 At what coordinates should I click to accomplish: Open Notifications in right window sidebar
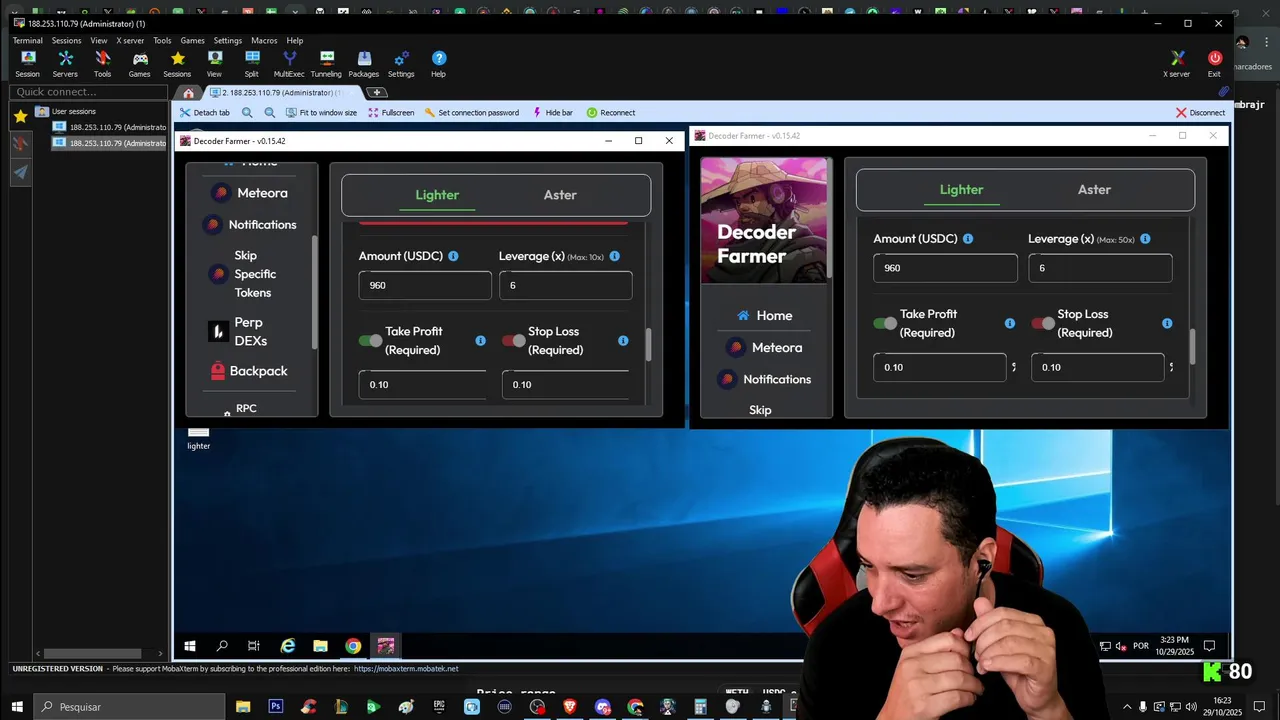pyautogui.click(x=764, y=379)
